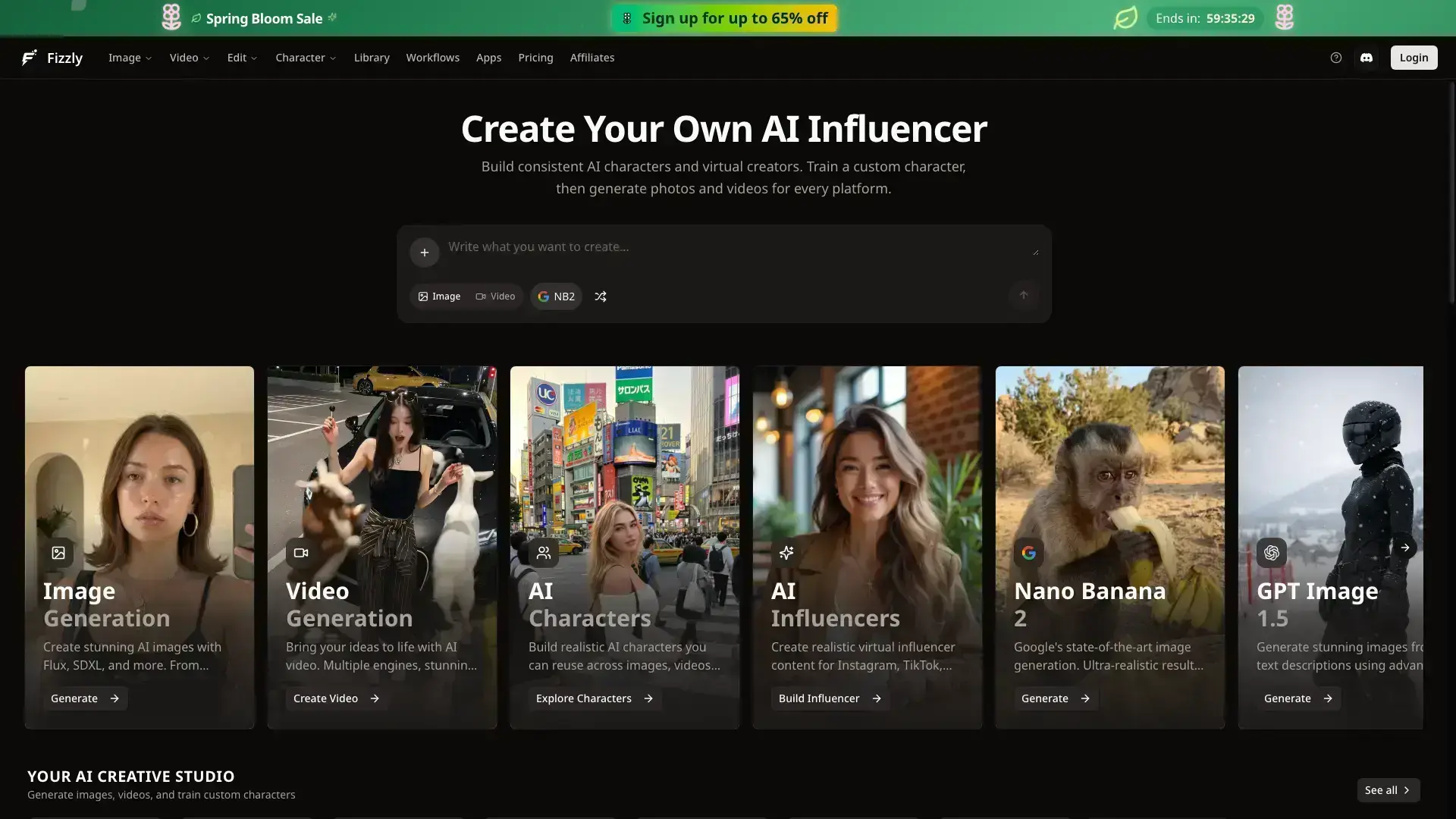Expand the Image dropdown in navbar
The height and width of the screenshot is (819, 1456).
point(130,58)
